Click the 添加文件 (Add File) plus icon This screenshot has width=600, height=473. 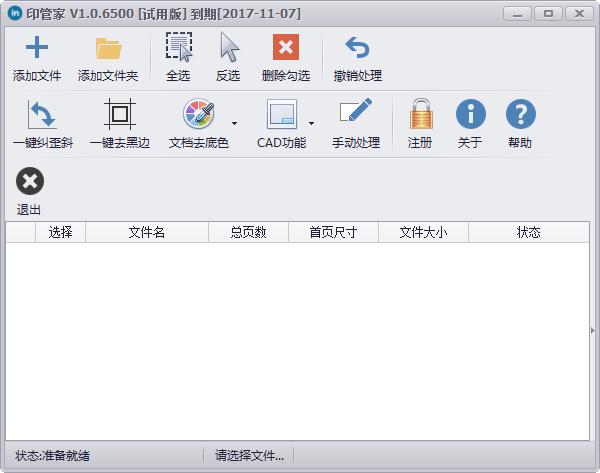point(37,48)
